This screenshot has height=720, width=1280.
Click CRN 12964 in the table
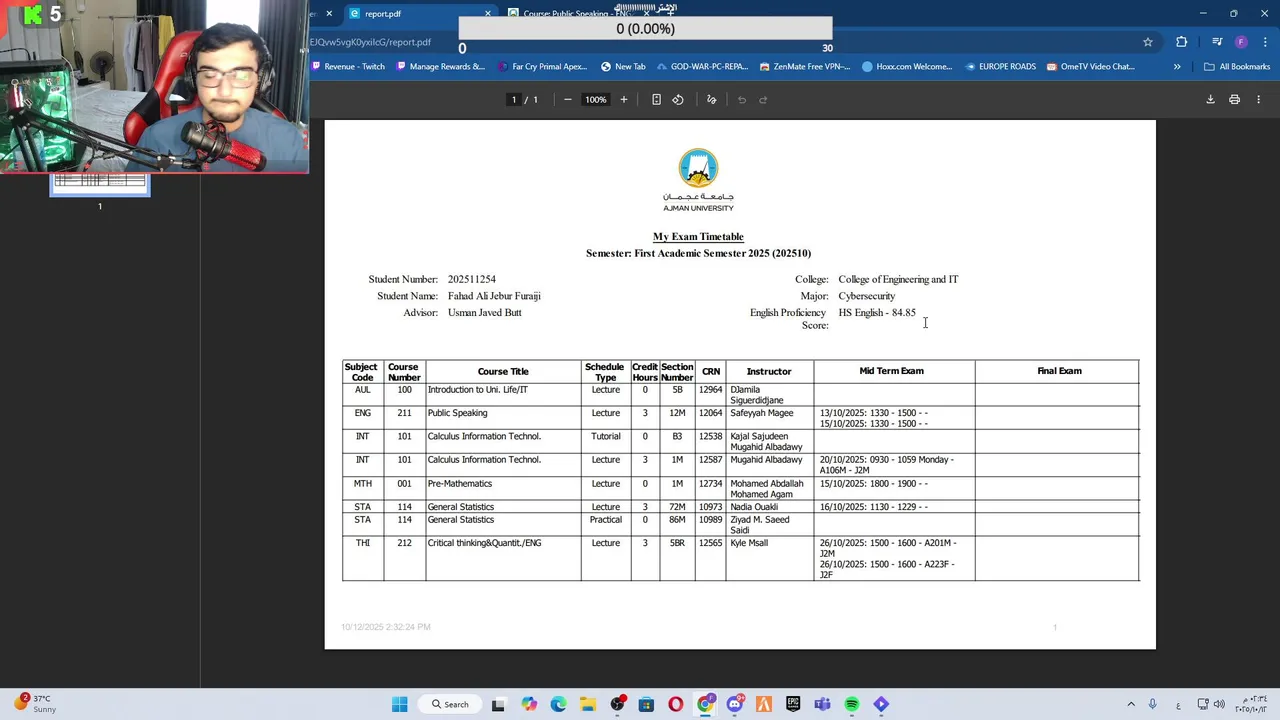click(710, 390)
